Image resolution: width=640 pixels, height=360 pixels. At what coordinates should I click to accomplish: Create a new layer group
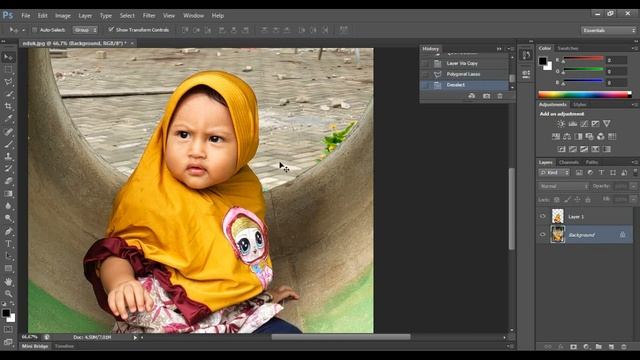coord(599,347)
